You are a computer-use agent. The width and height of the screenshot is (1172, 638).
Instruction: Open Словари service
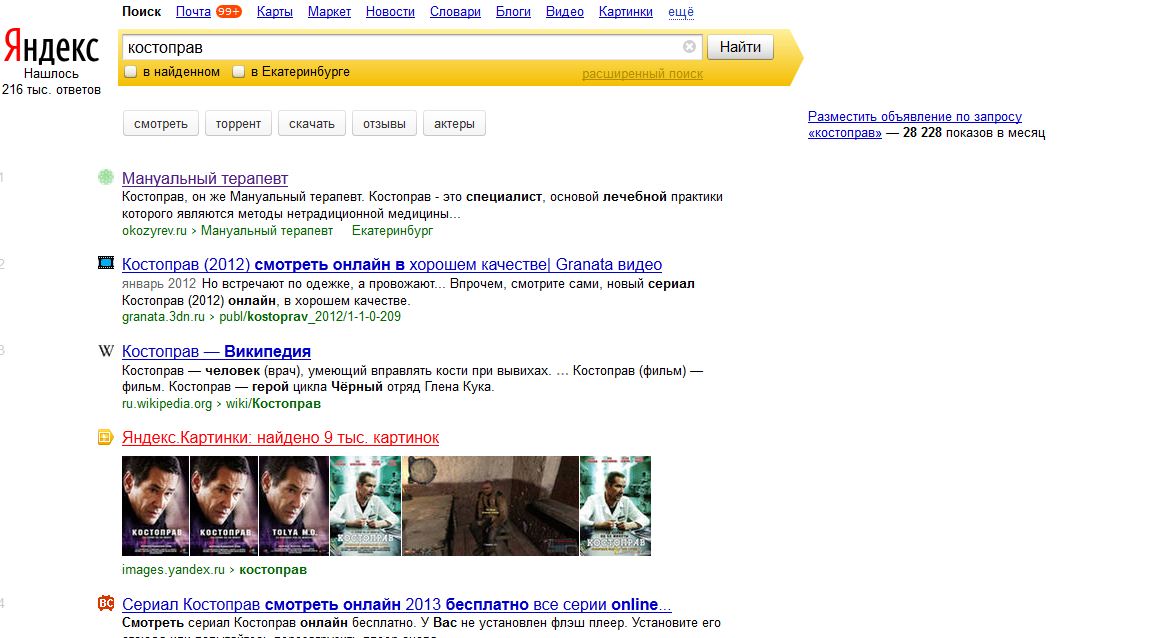(455, 12)
